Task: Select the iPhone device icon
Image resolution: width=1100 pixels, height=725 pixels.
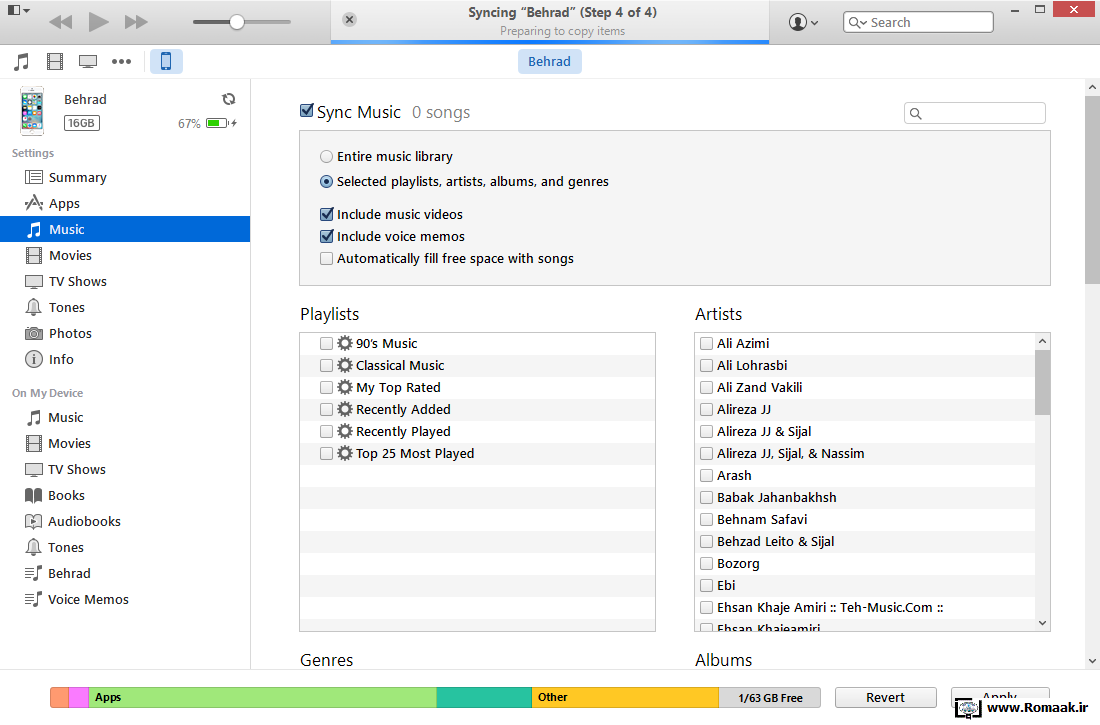Action: tap(166, 62)
